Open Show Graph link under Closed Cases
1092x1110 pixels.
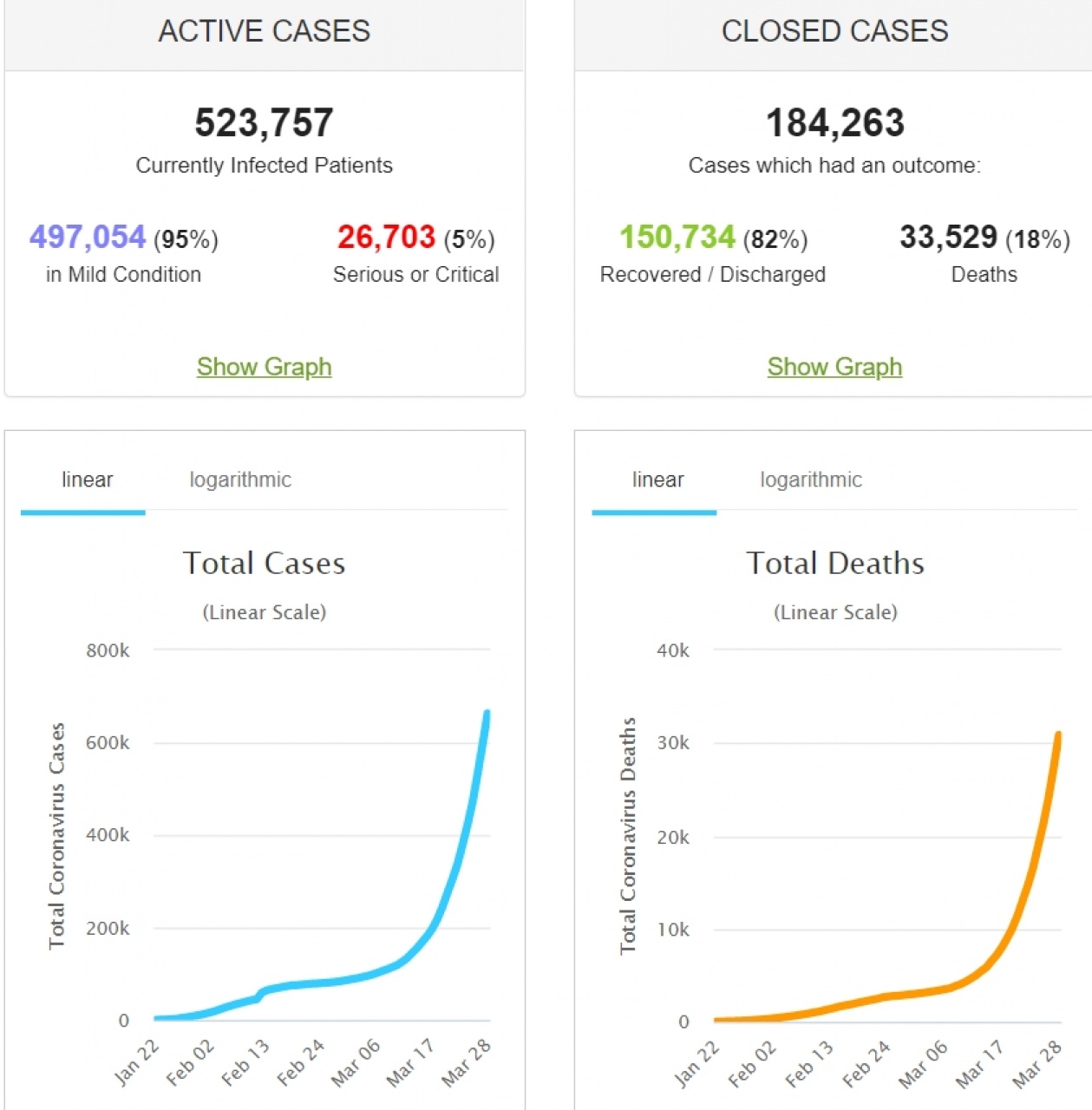pyautogui.click(x=834, y=367)
